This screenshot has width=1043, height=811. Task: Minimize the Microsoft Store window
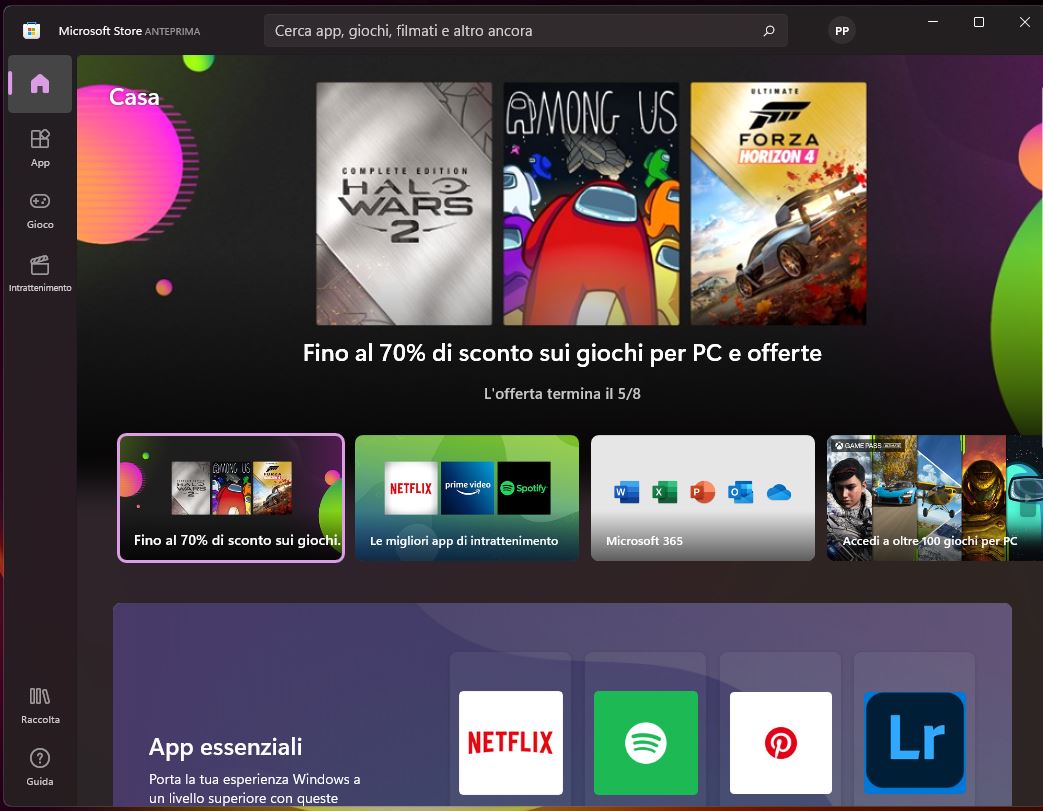click(x=933, y=22)
